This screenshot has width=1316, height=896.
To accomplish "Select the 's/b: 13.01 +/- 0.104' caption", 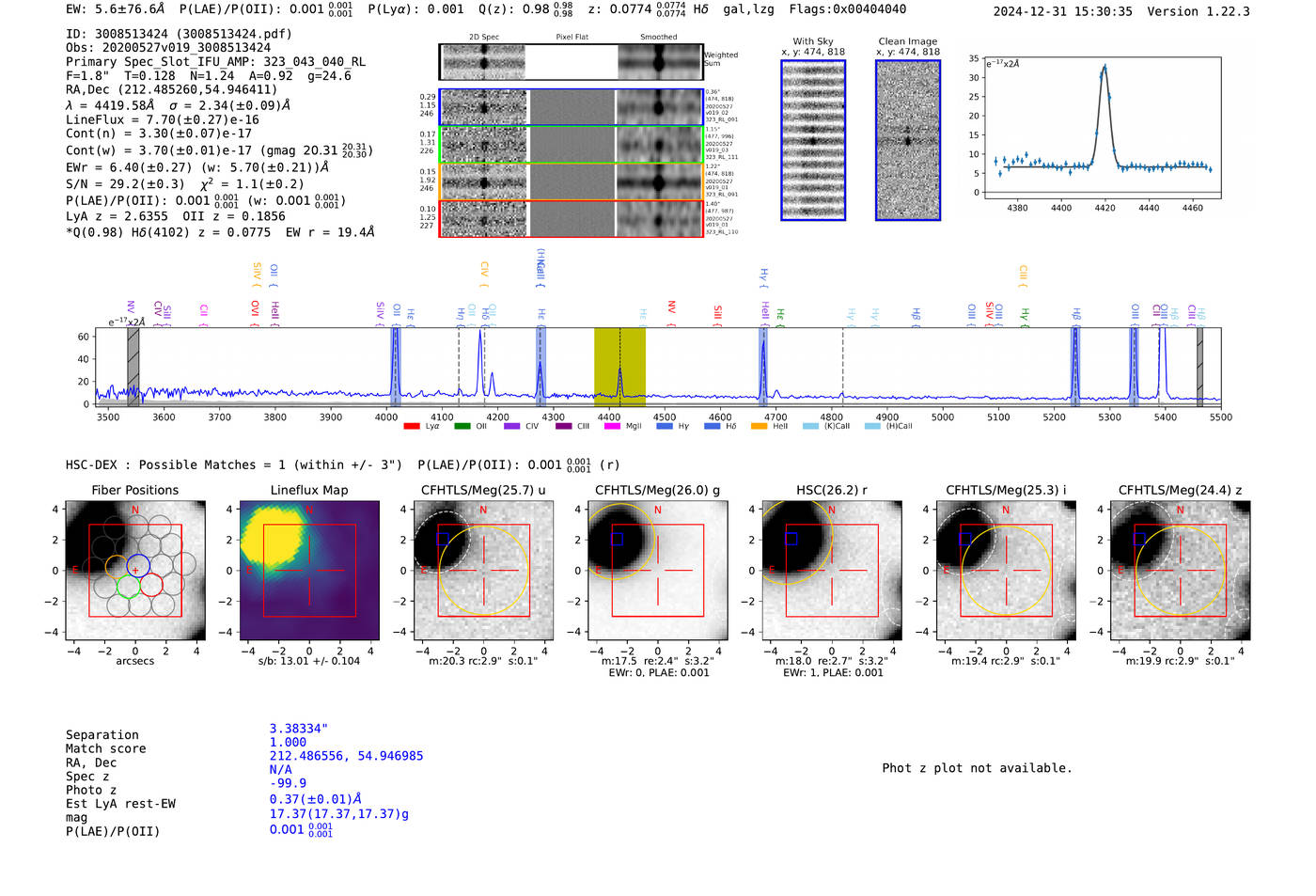I will (309, 661).
